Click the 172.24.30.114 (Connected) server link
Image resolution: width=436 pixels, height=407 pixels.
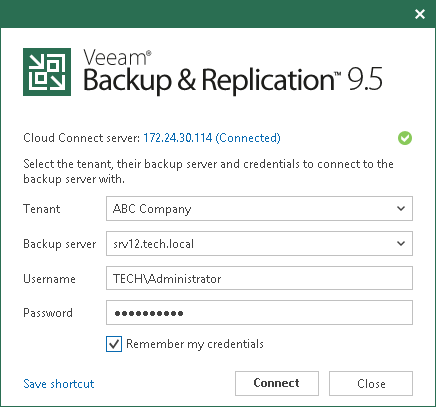212,138
